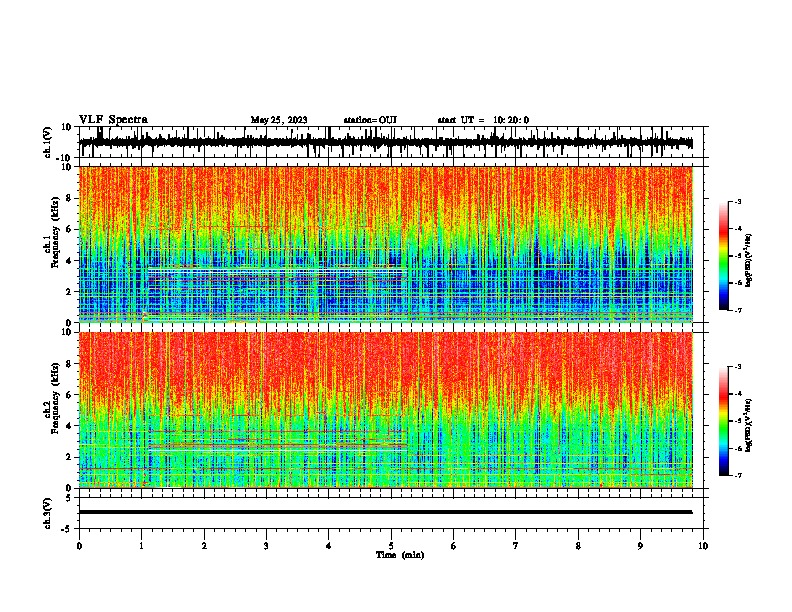Viewport: 792px width, 612px height.
Task: Click time axis tick label "10"
Action: (x=703, y=546)
